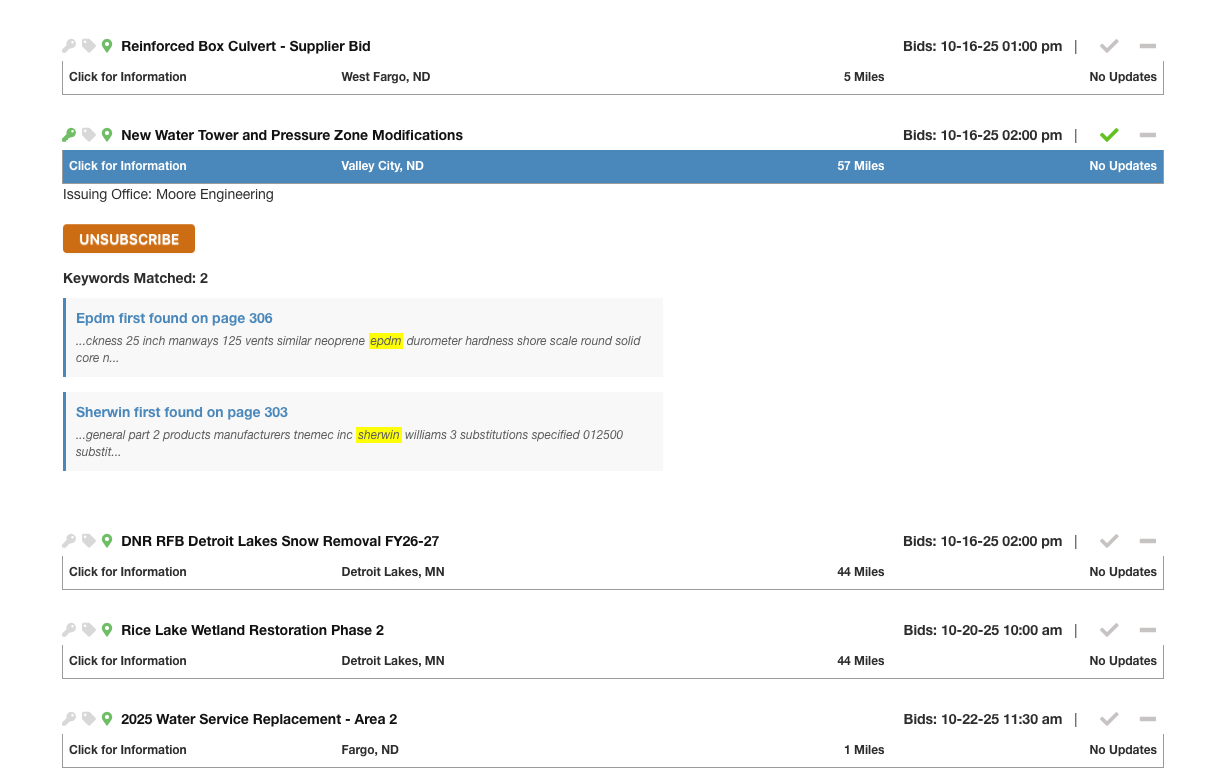Click key icon for Reinforced Box Culvert
1229x773 pixels.
coord(69,46)
